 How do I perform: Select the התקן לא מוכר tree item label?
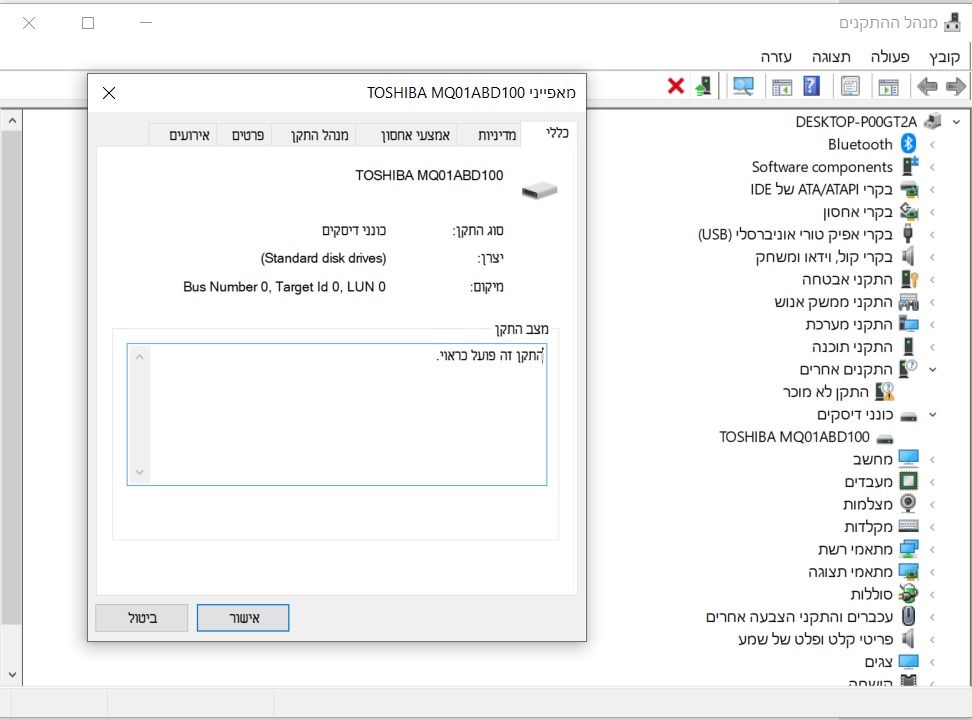[826, 392]
